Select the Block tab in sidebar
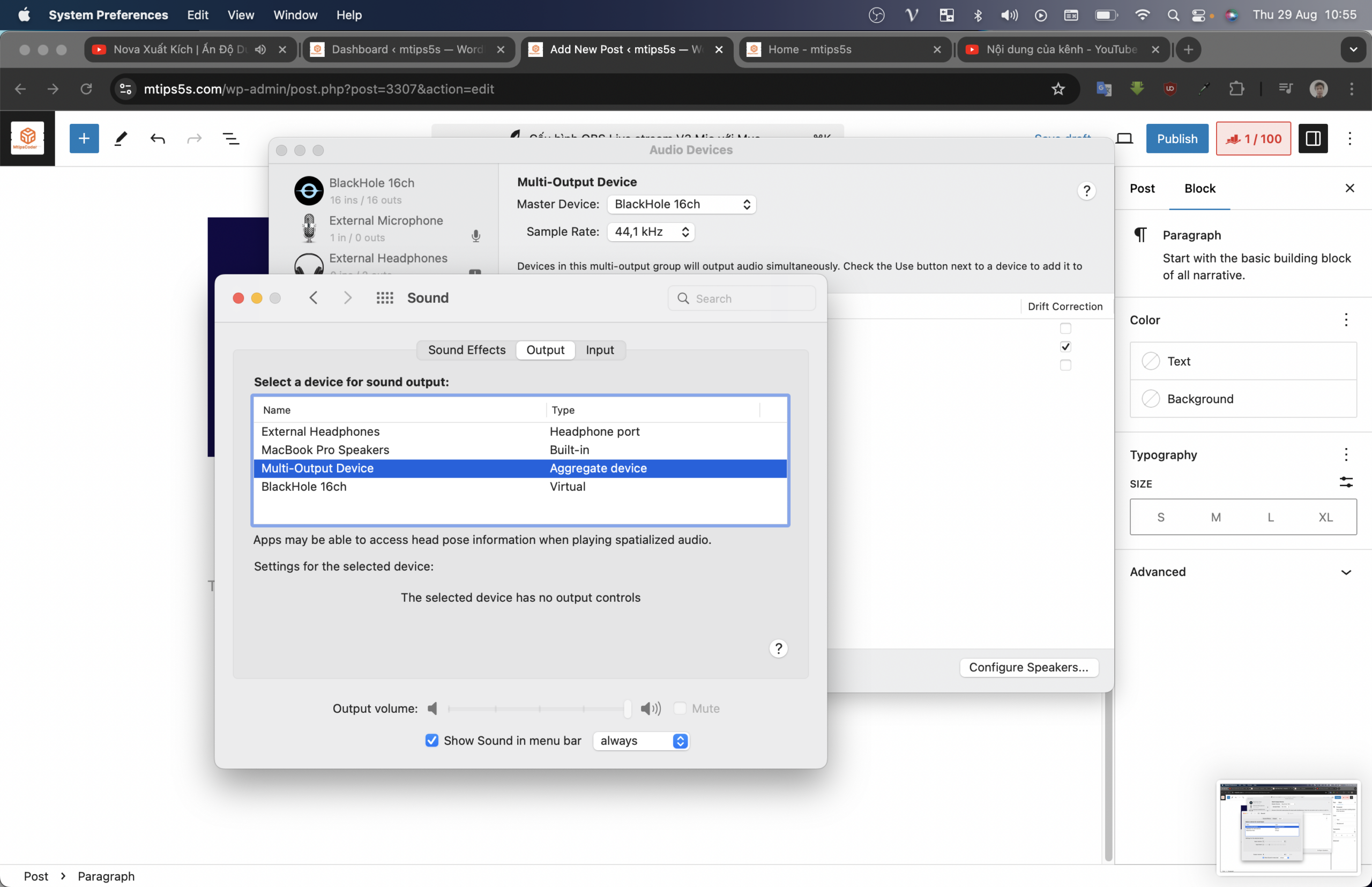This screenshot has width=1372, height=887. (1199, 188)
